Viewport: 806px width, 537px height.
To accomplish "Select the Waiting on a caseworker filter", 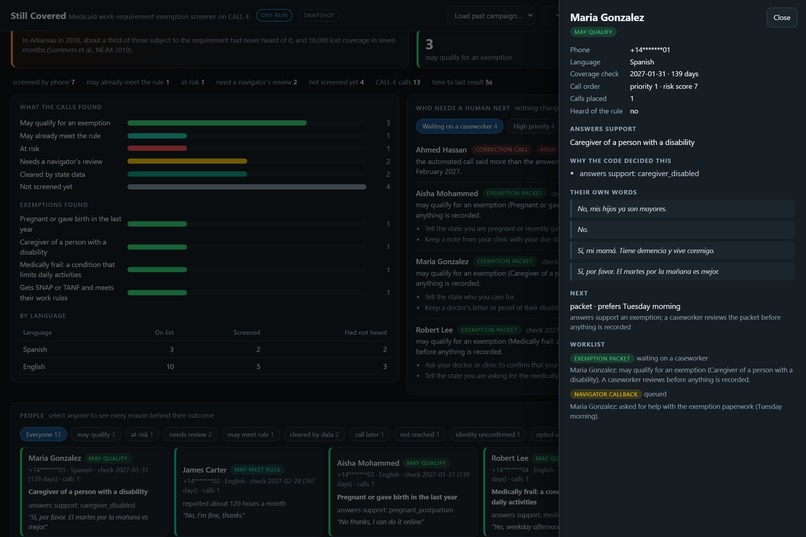I will pos(460,126).
